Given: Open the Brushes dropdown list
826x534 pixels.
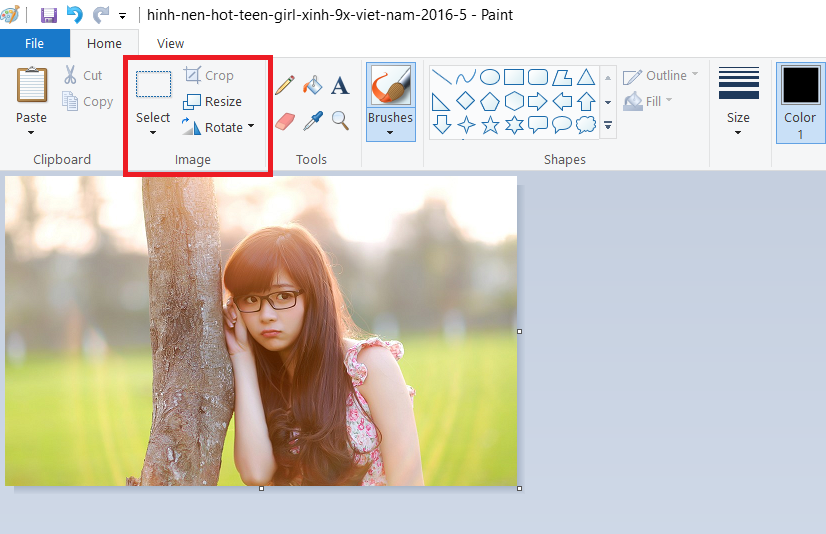Looking at the screenshot, I should 390,131.
